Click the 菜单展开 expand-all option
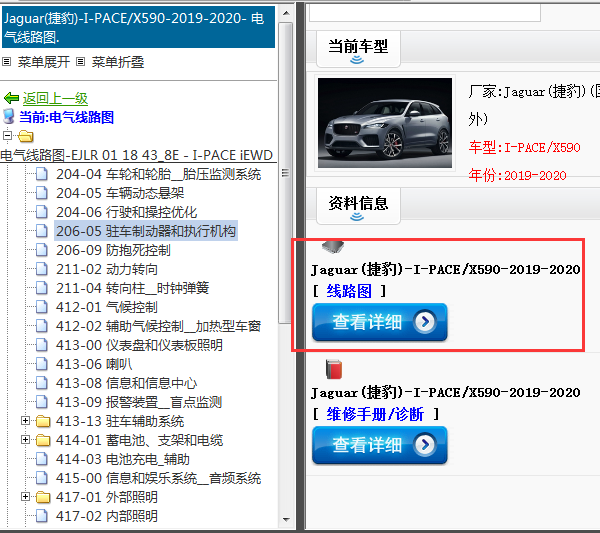600x533 pixels. 44,62
